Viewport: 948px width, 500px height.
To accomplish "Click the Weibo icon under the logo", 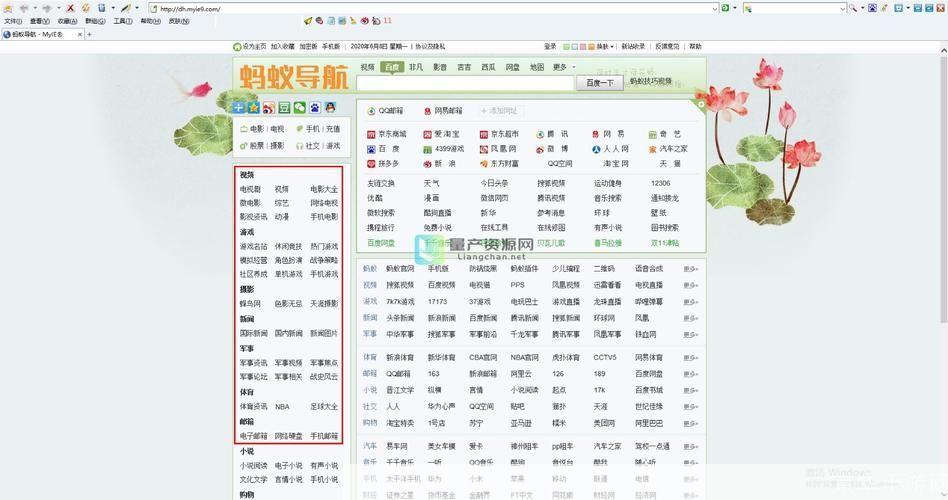I will click(x=268, y=108).
